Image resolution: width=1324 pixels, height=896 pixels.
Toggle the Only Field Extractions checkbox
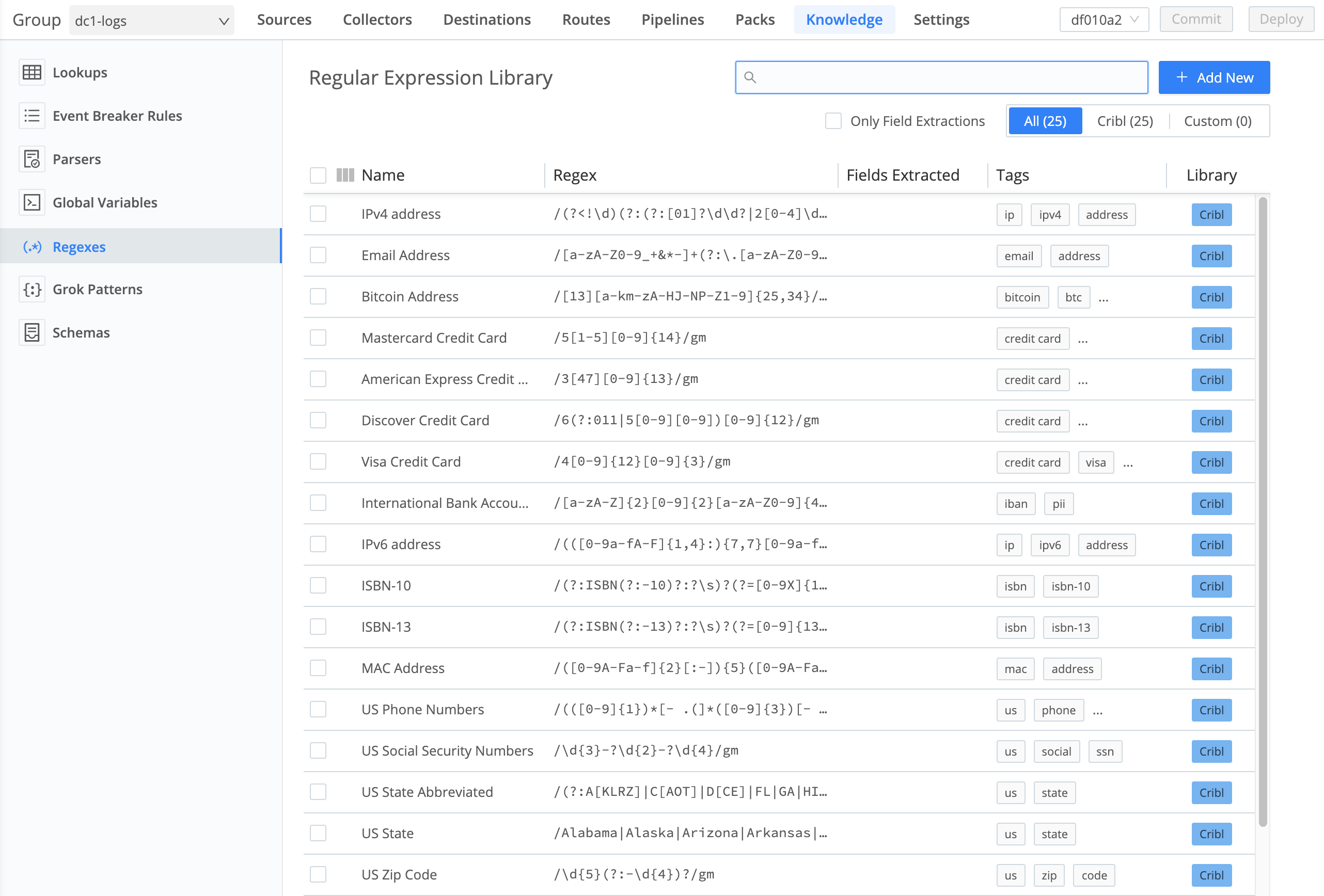pos(833,121)
